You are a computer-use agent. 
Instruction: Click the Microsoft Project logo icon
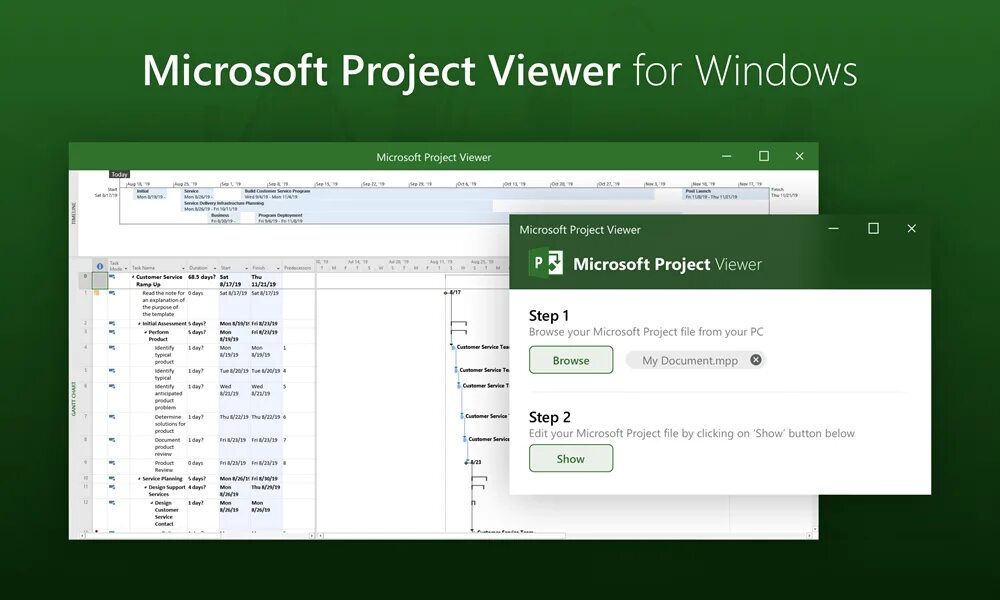pos(546,263)
